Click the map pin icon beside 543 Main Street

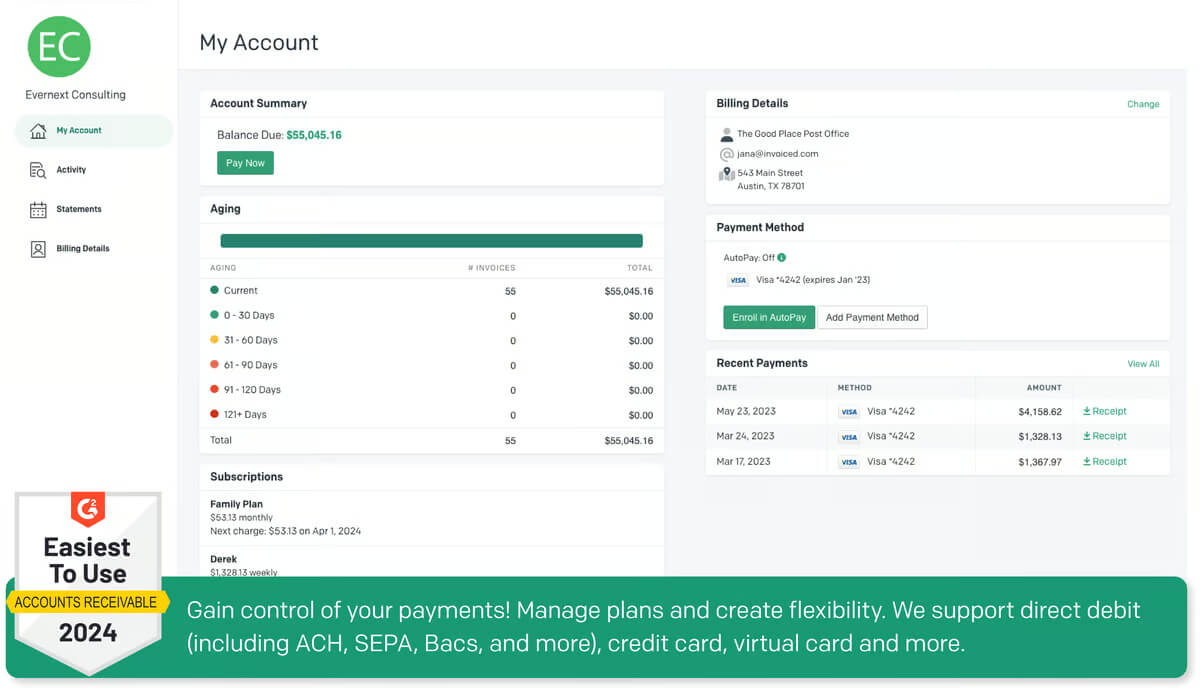click(x=727, y=174)
